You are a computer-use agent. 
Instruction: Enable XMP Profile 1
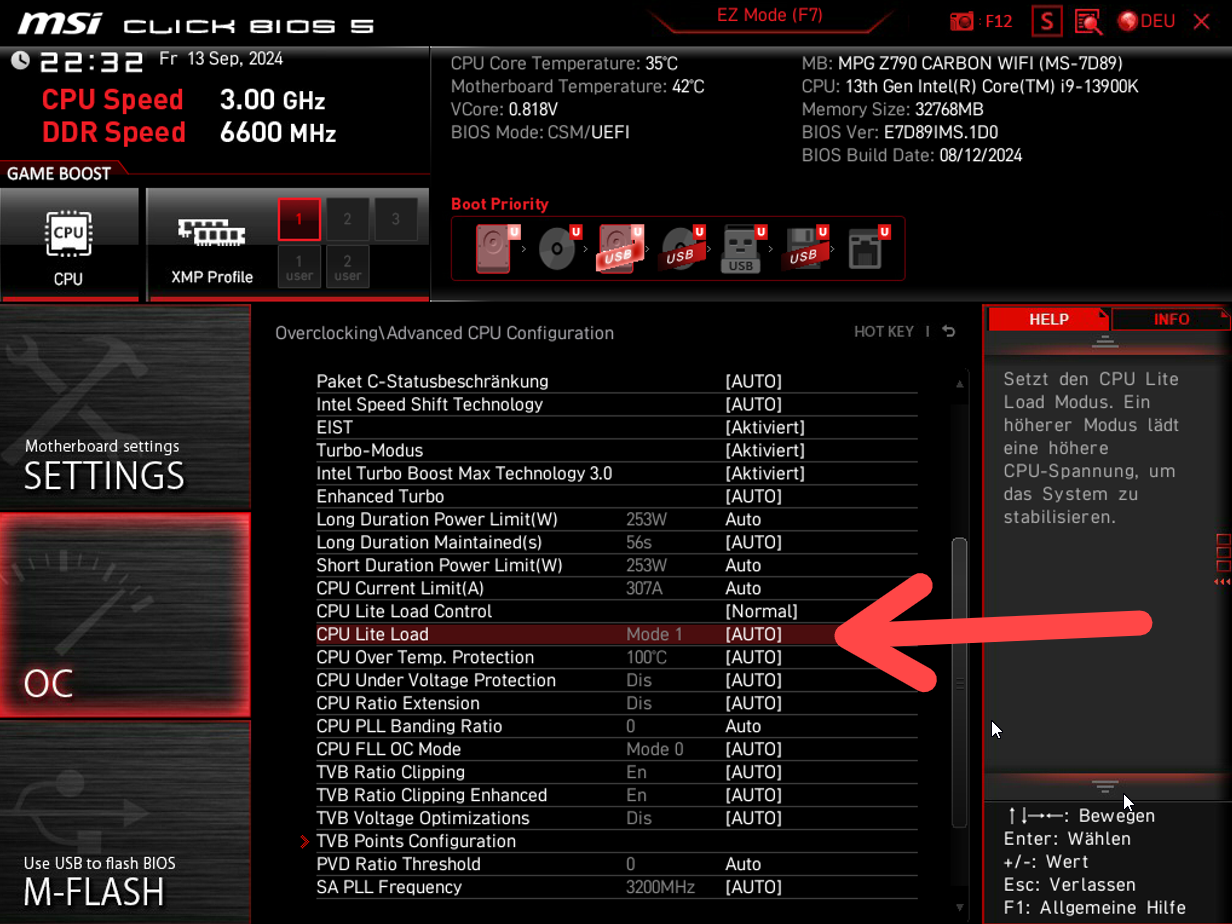(299, 219)
